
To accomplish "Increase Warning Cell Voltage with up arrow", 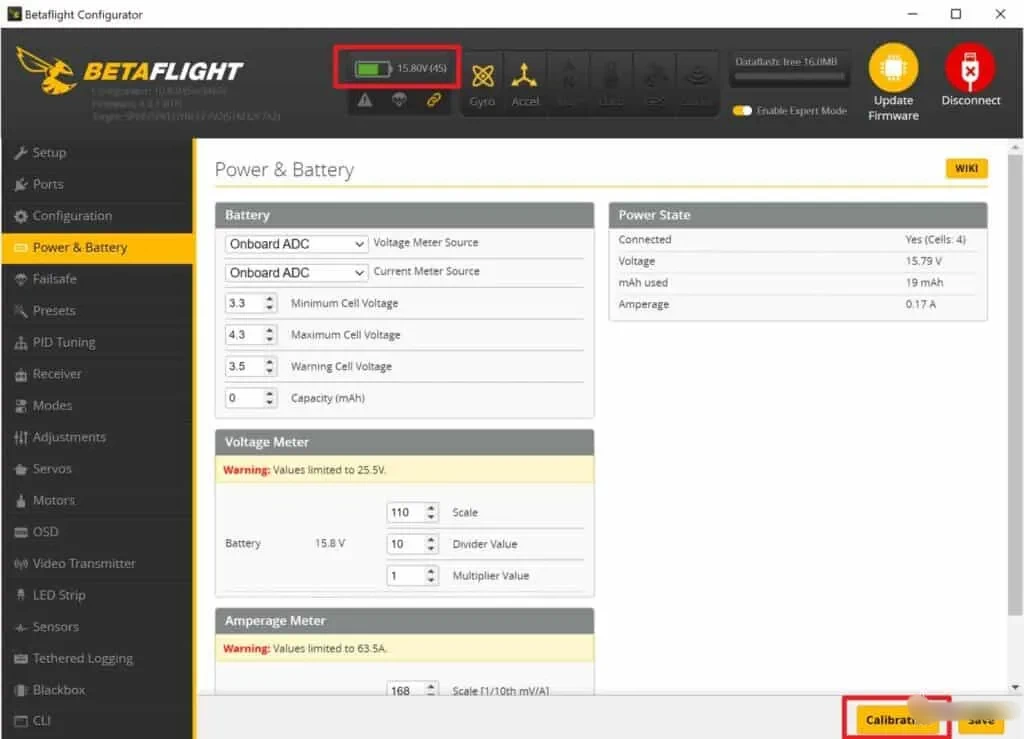I will coord(270,362).
